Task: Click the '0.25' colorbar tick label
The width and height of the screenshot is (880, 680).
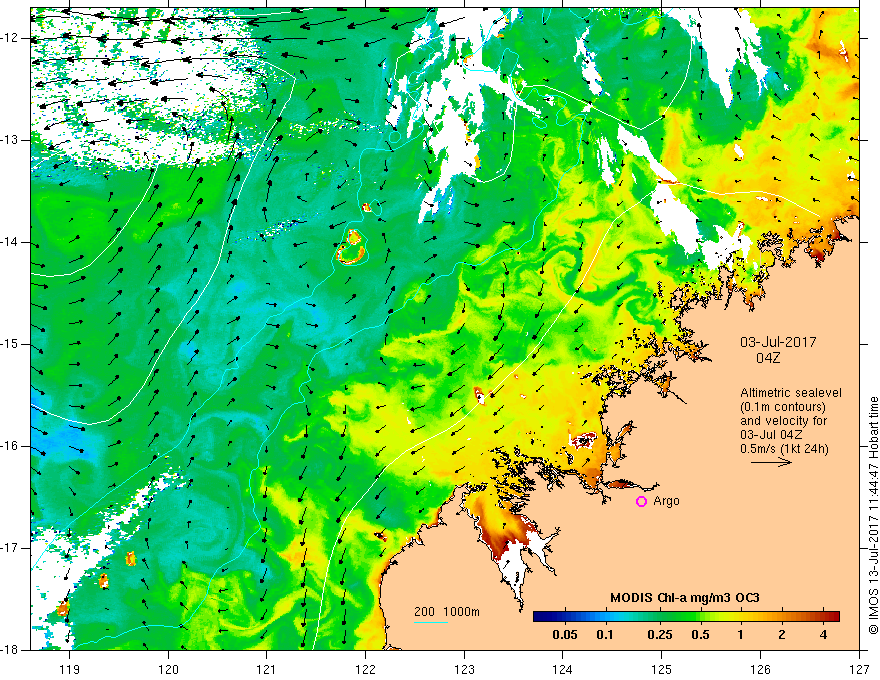Action: pos(660,635)
